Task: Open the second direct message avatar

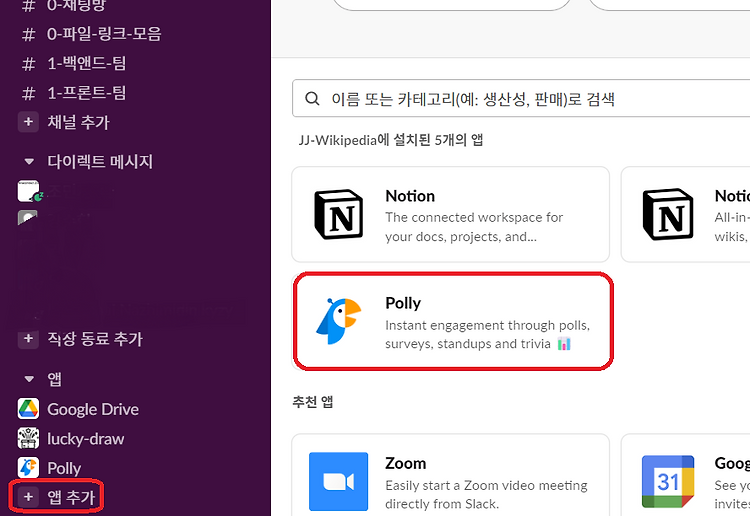Action: pos(28,218)
